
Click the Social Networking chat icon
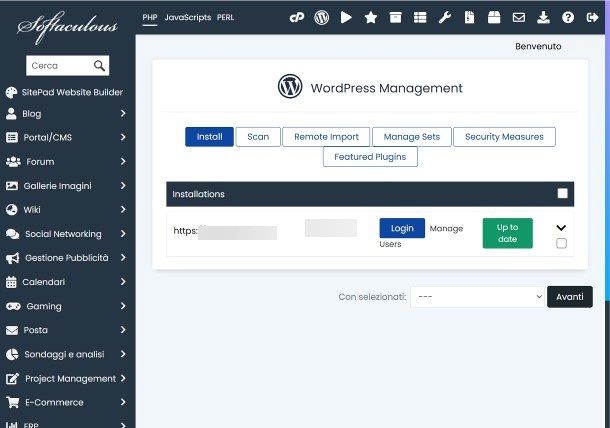[x=12, y=234]
